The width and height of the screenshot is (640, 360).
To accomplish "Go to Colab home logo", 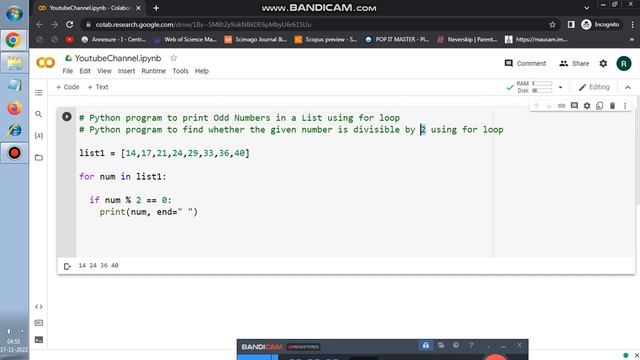I will pyautogui.click(x=45, y=63).
